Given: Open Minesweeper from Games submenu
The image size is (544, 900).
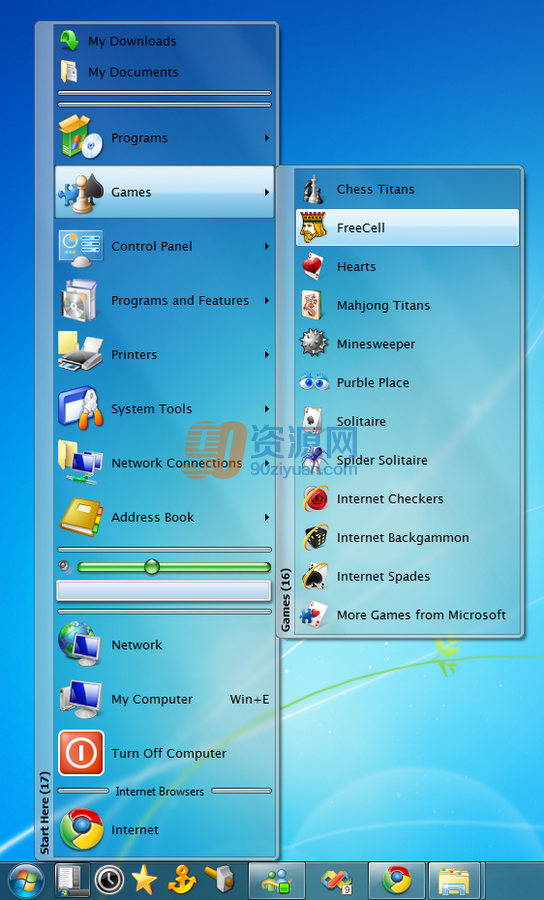Looking at the screenshot, I should point(407,344).
